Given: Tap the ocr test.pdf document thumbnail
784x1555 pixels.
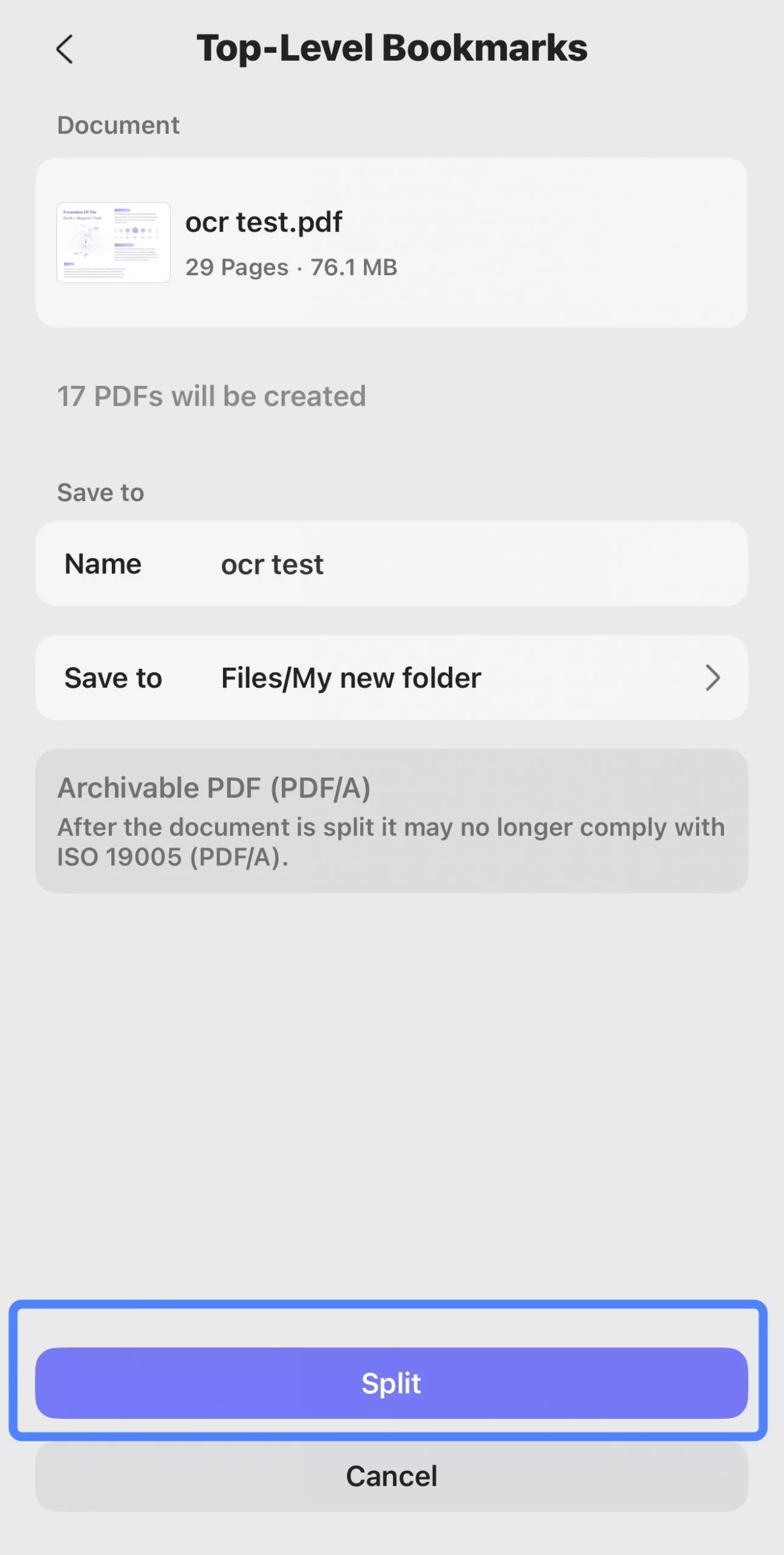Looking at the screenshot, I should pyautogui.click(x=114, y=242).
